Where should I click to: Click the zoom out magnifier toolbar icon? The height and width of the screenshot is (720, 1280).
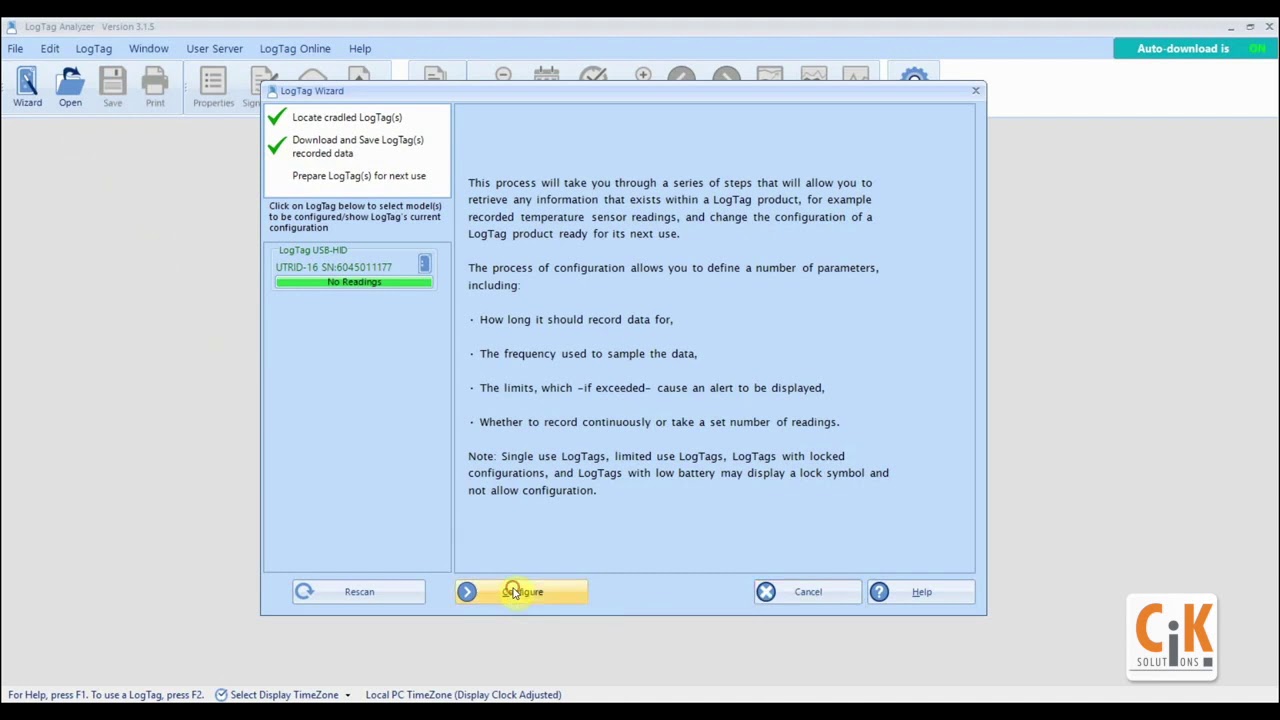[503, 75]
